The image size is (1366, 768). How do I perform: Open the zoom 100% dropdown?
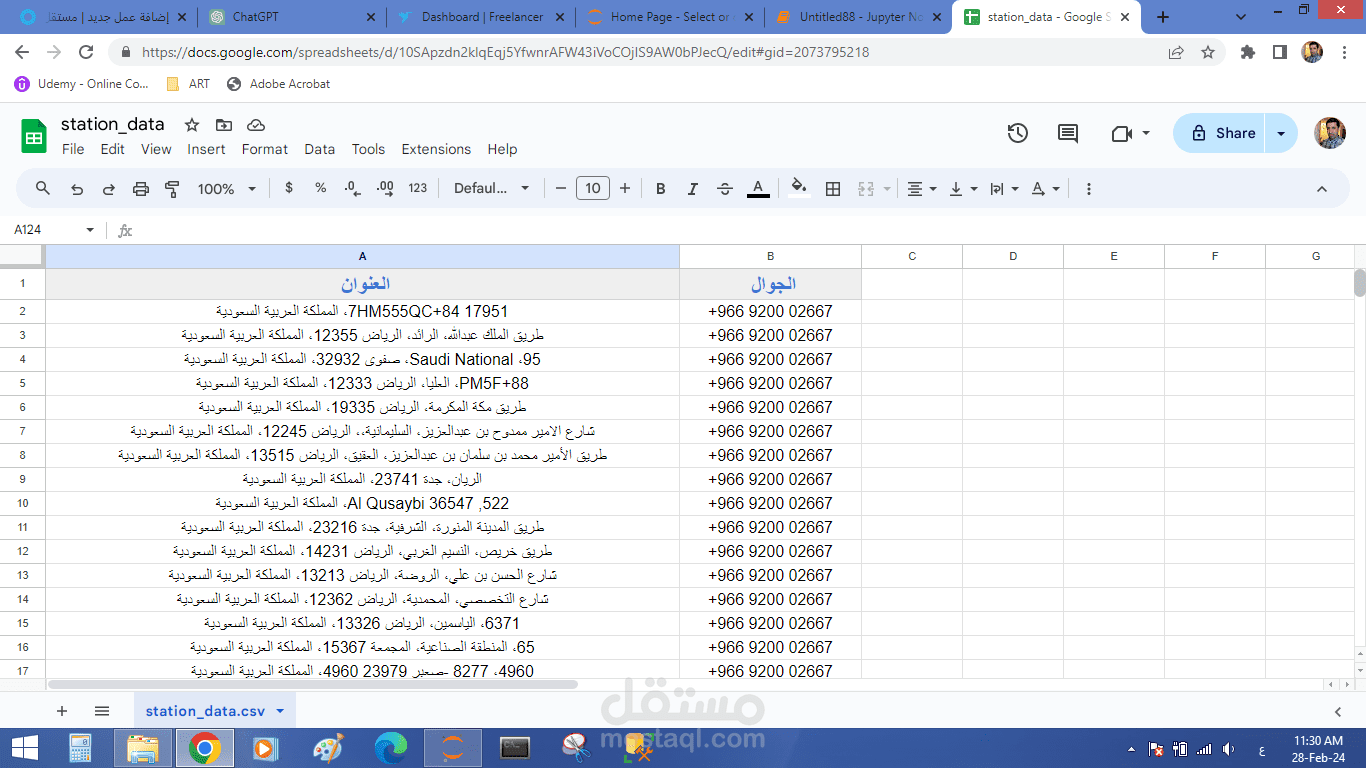[x=227, y=188]
